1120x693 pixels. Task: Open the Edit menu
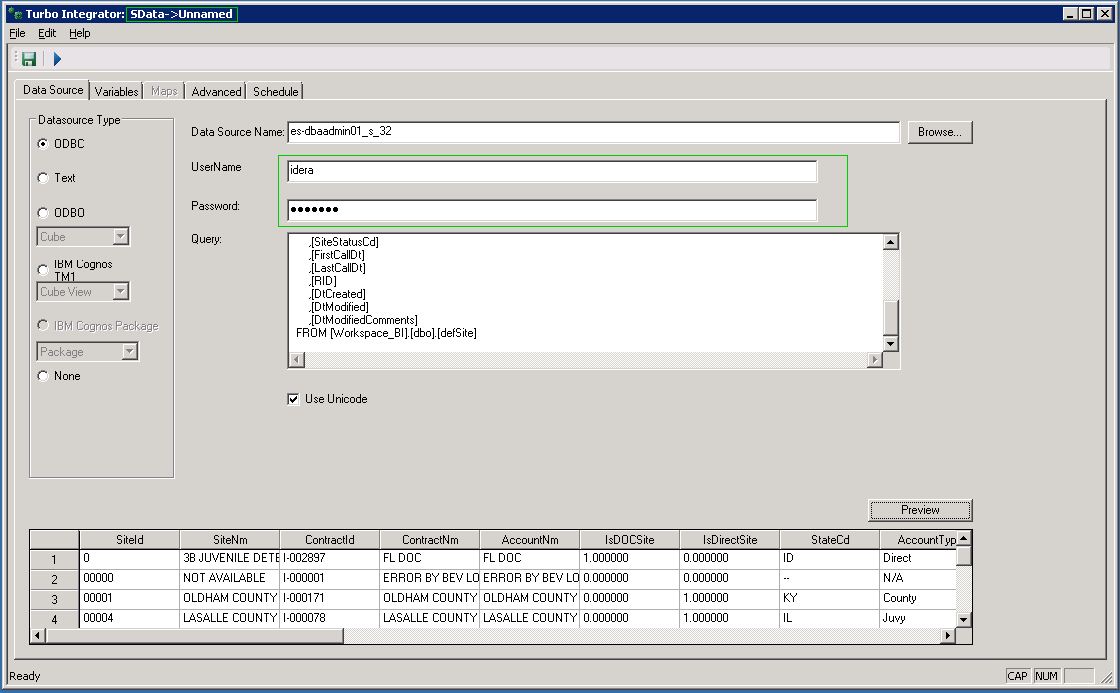[47, 33]
